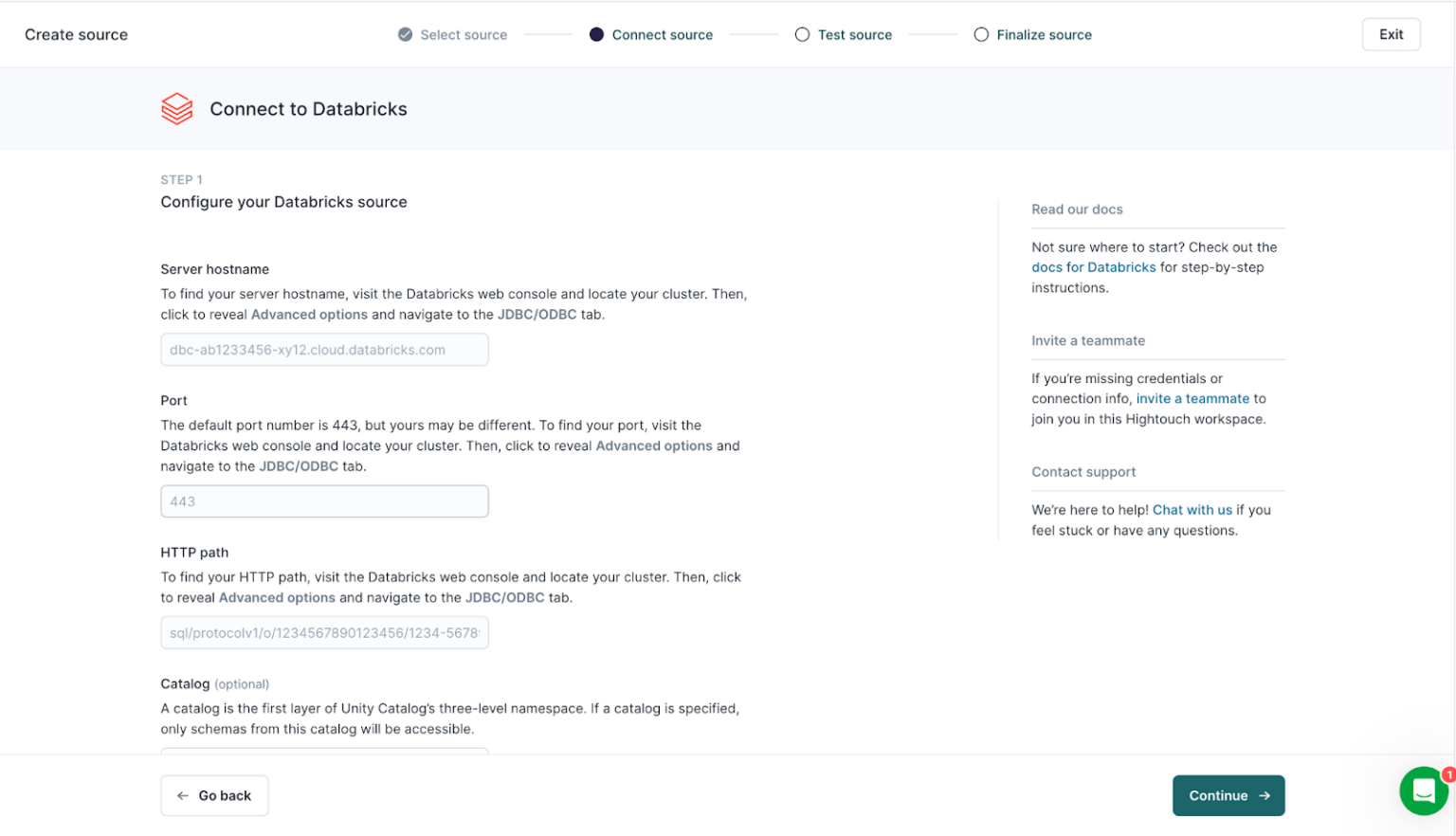Focus the partially visible Catalog input field
Viewport: 1456px width, 836px height.
(x=324, y=751)
